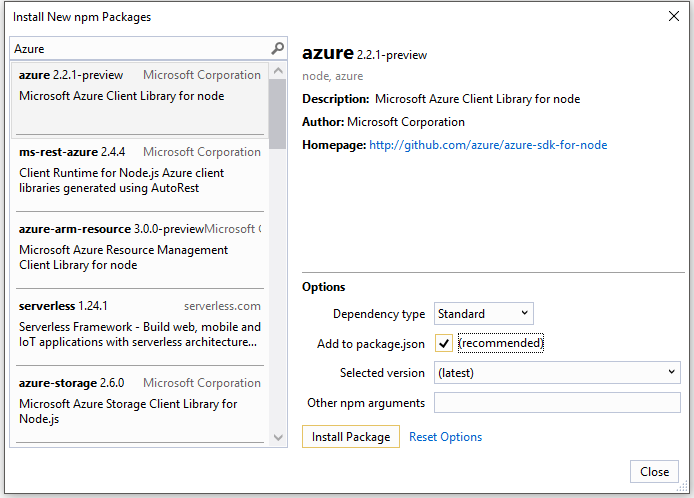Open the azure-sdk-for-node homepage link
The width and height of the screenshot is (694, 498).
point(488,145)
